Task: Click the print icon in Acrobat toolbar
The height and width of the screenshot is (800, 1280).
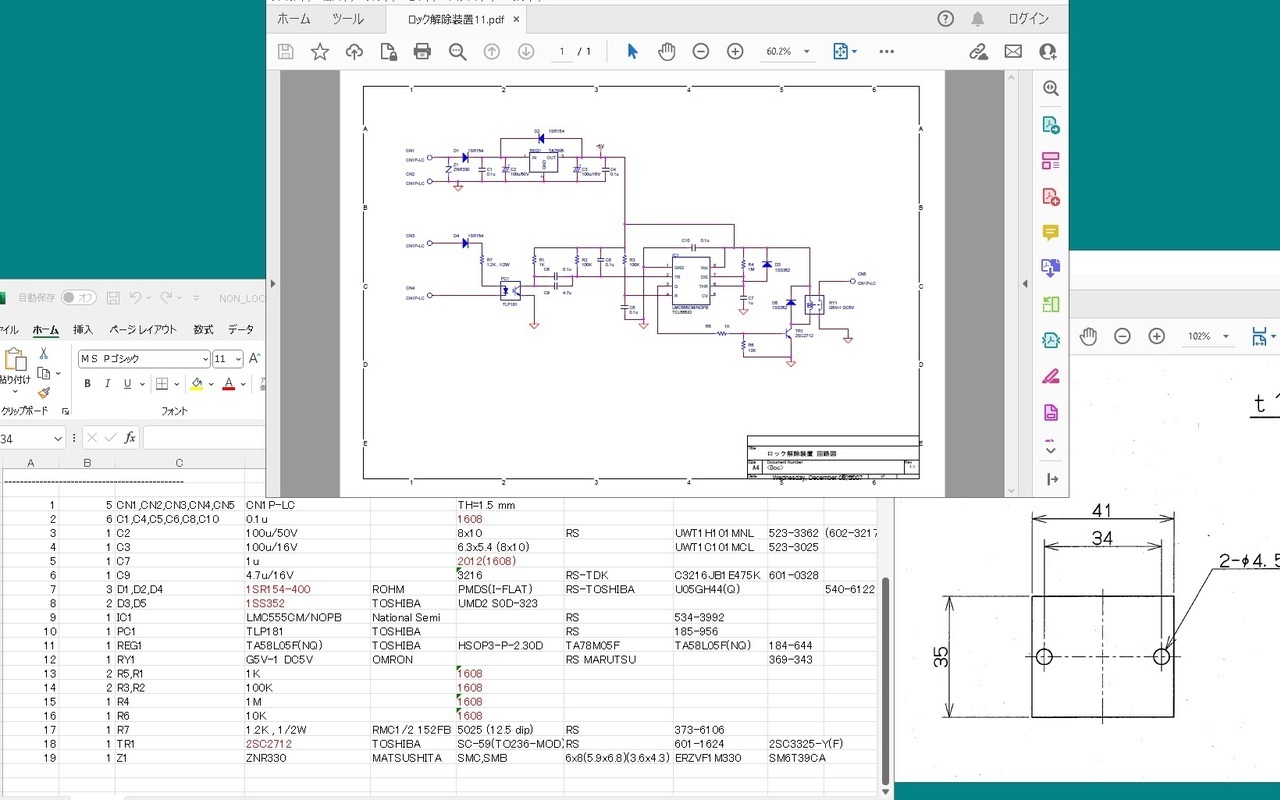Action: click(x=422, y=51)
